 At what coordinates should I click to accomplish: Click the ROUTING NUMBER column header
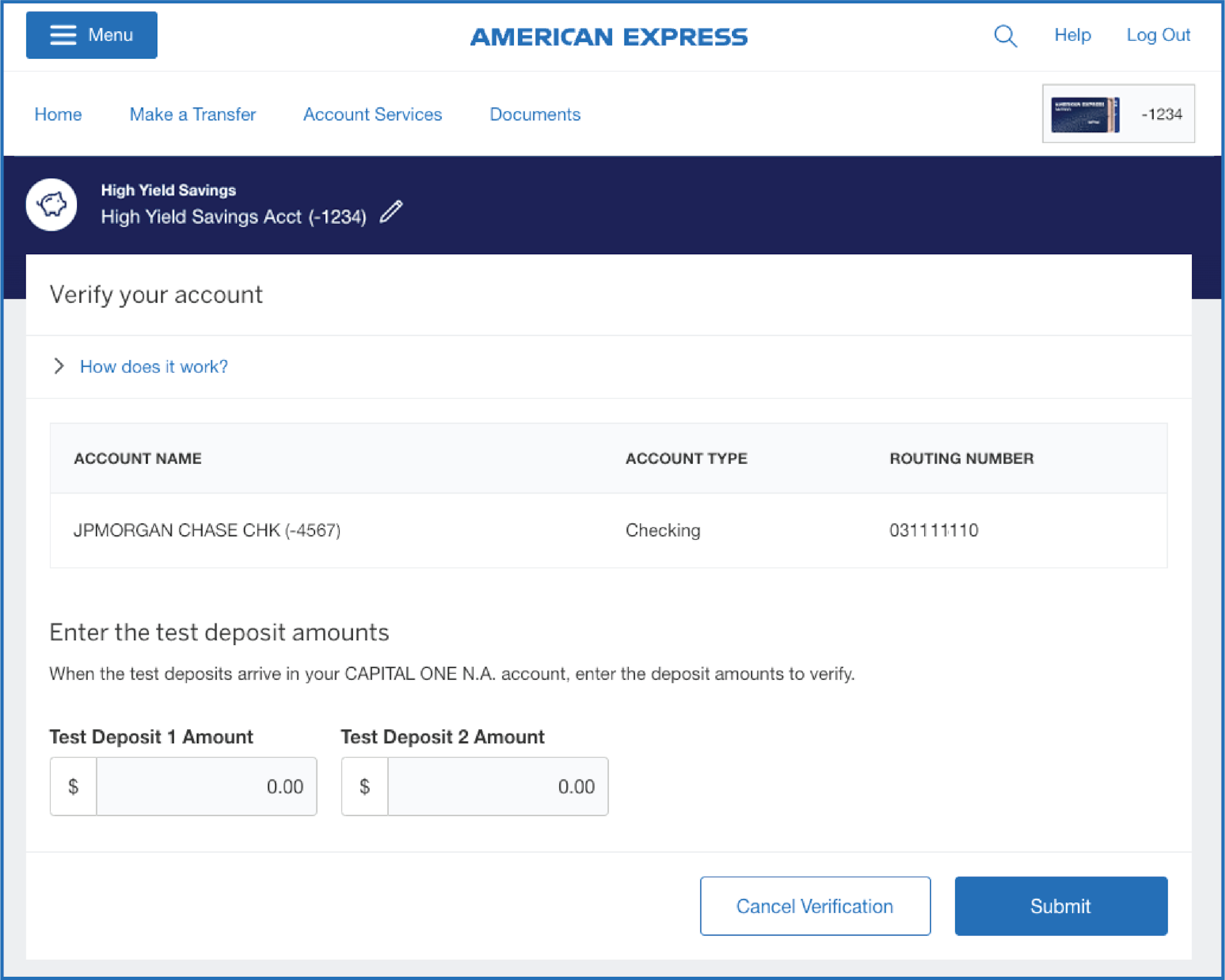tap(961, 458)
